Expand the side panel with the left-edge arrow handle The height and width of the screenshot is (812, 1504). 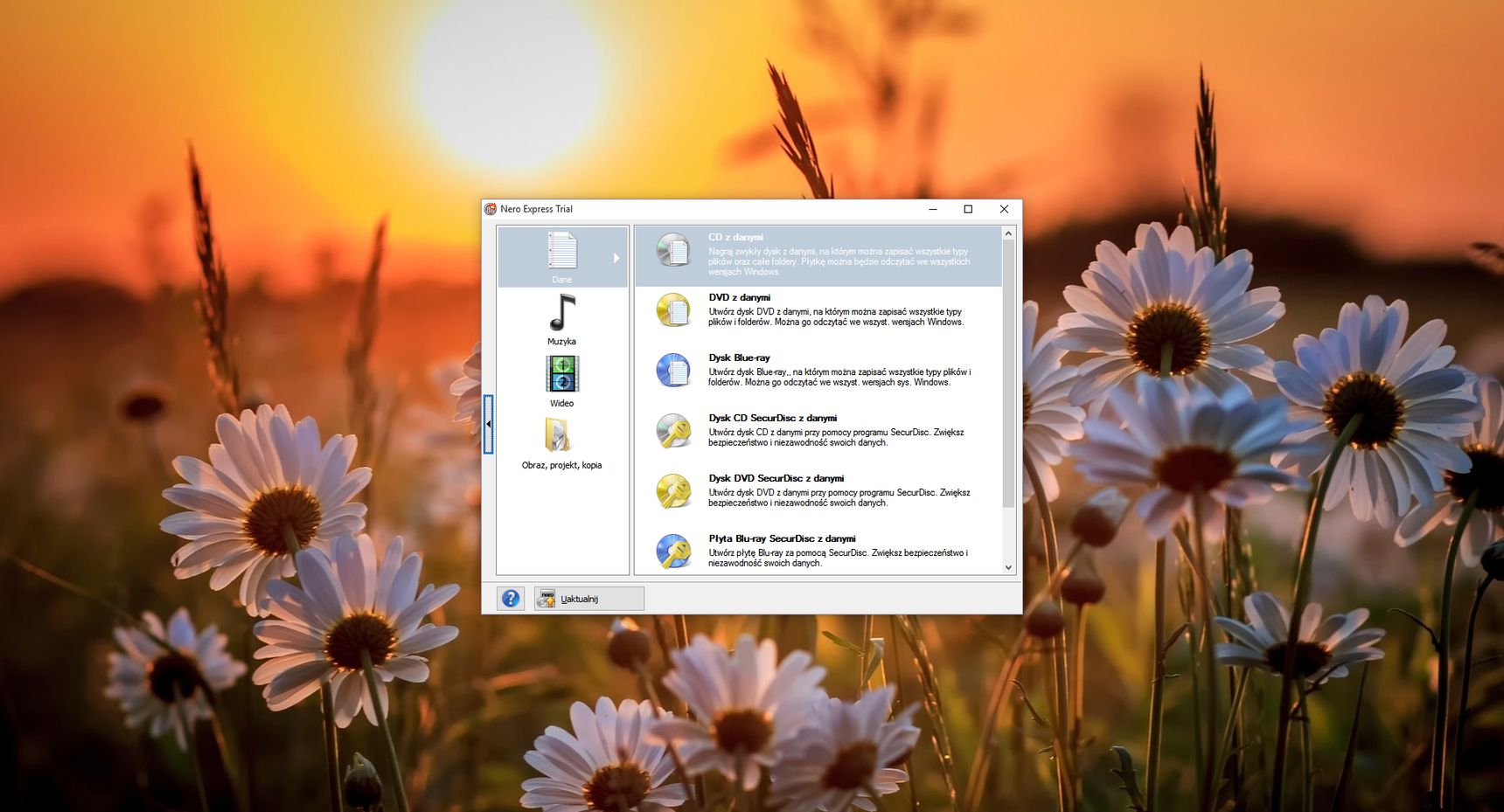tap(488, 424)
